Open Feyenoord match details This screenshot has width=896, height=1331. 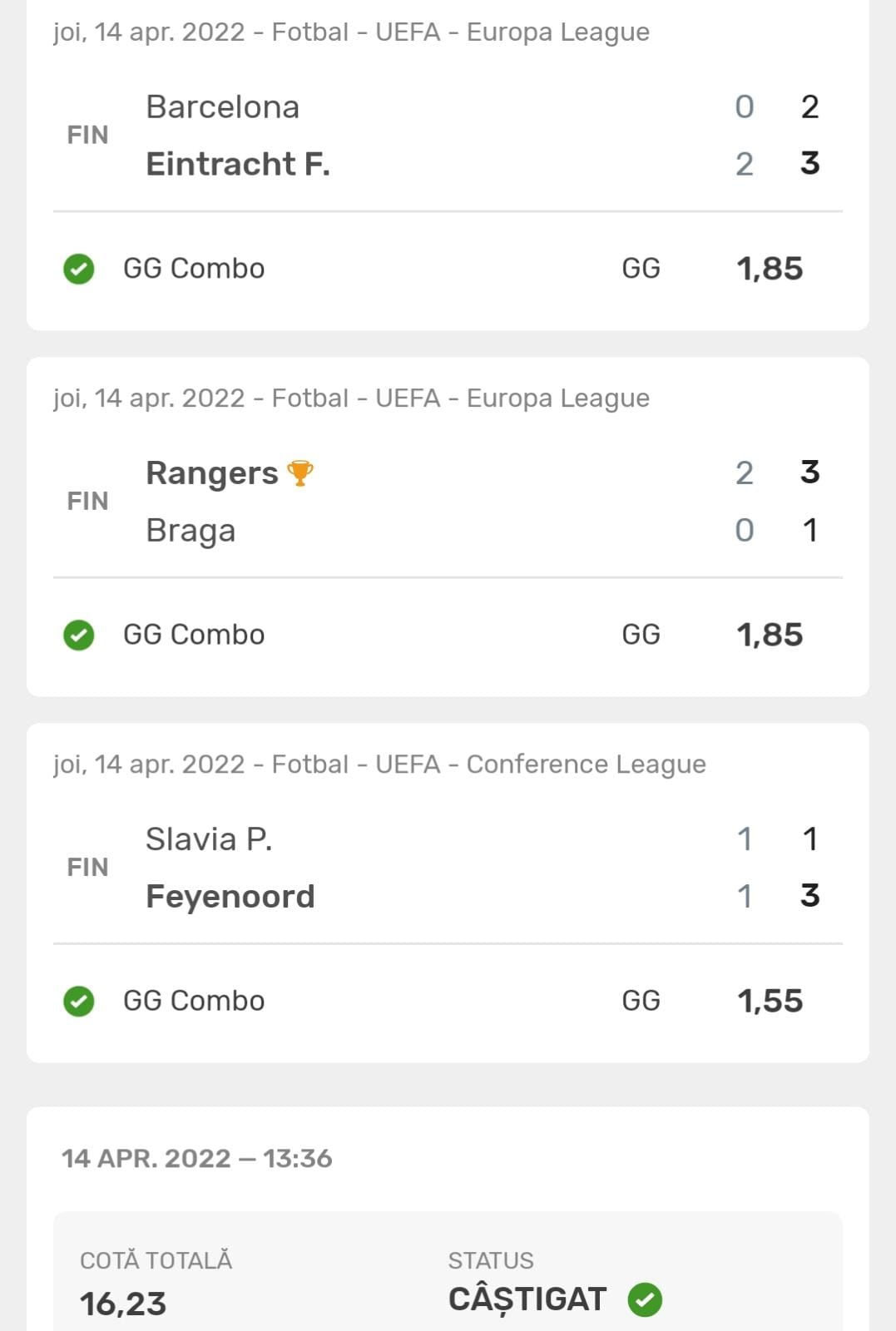230,896
